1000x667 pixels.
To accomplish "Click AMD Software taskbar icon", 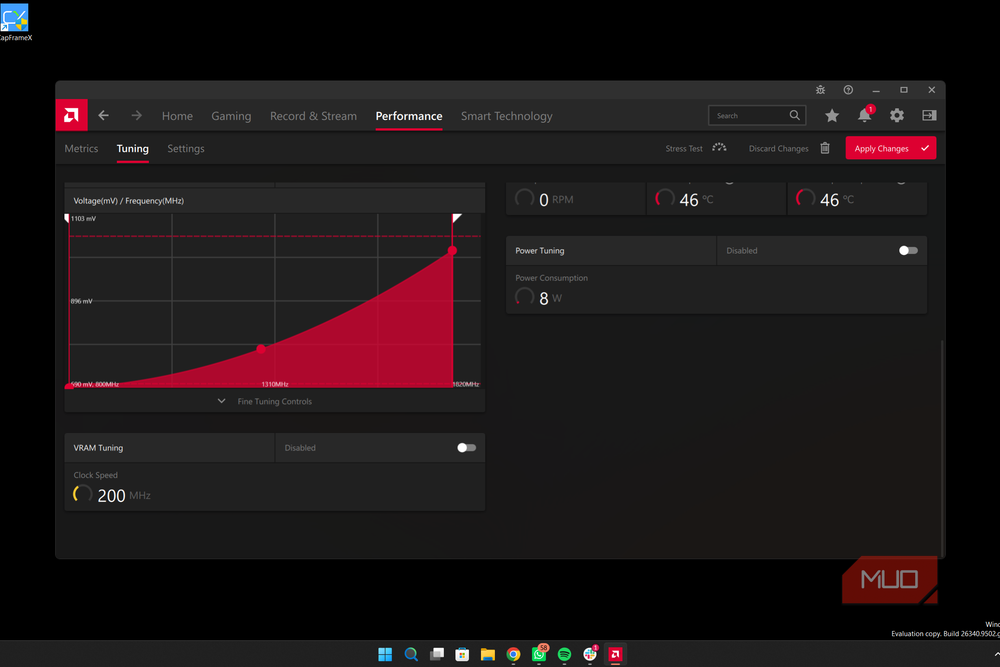I will [x=615, y=654].
